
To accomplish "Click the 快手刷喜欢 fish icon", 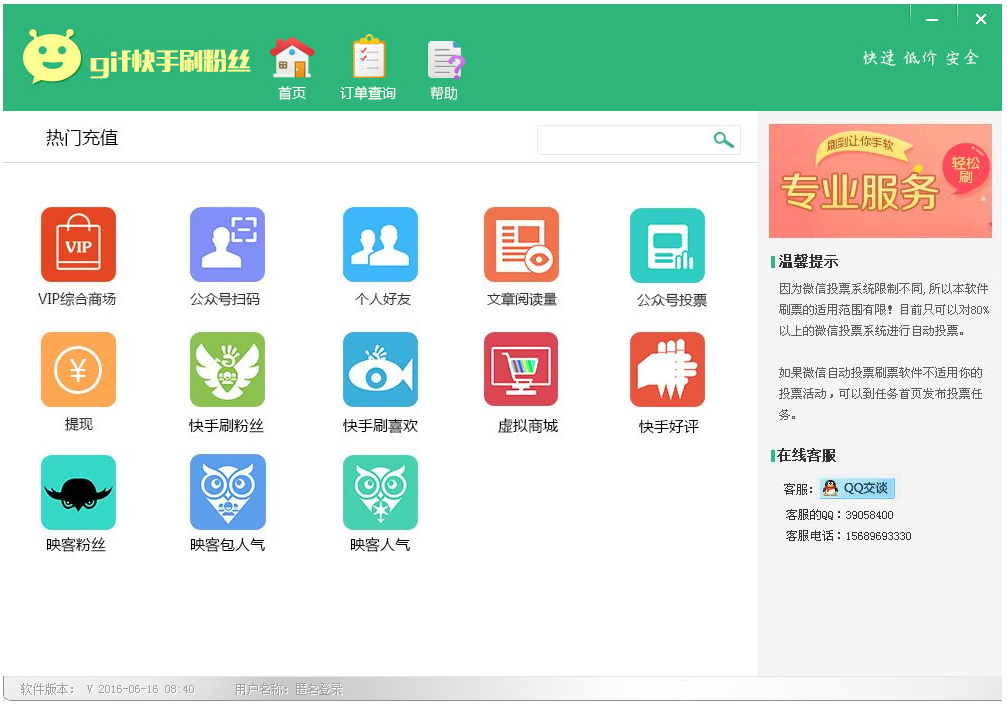I will tap(380, 370).
